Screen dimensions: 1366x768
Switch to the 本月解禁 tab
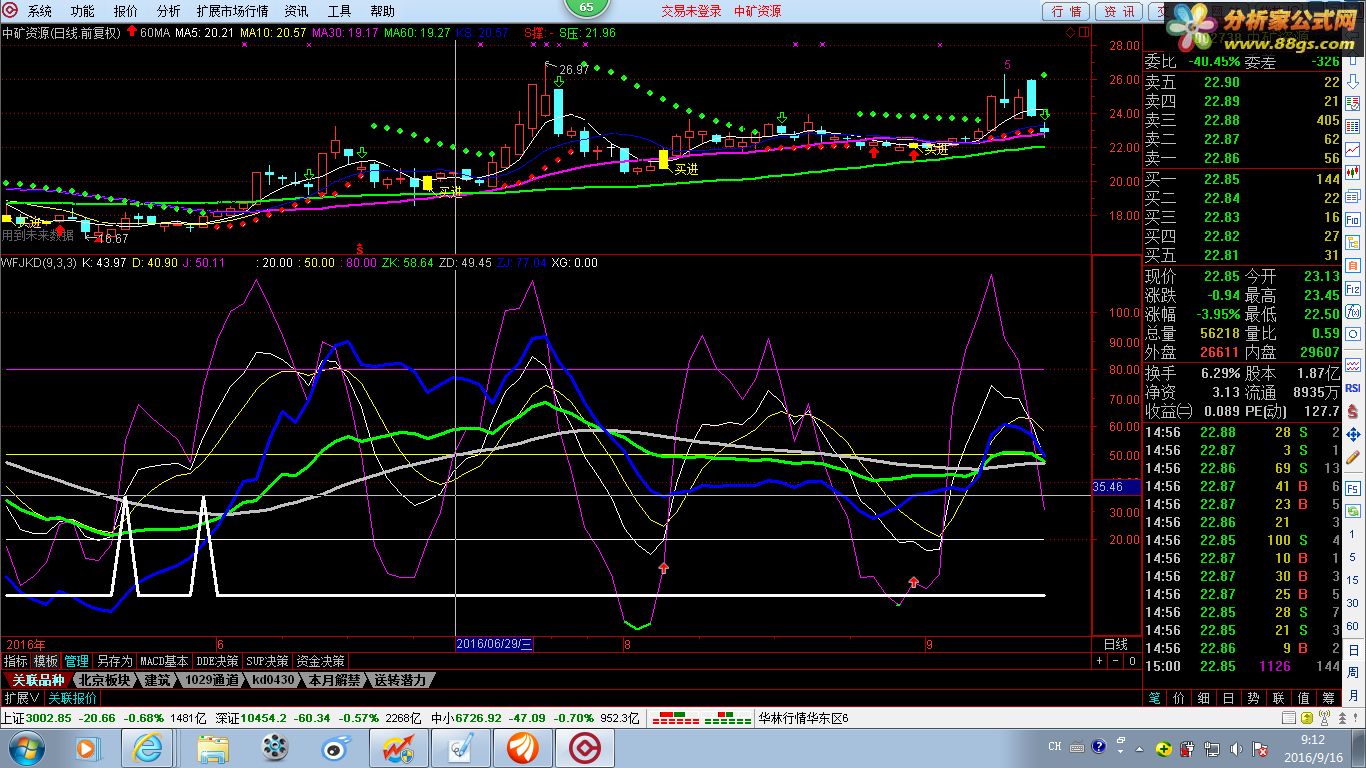click(333, 680)
